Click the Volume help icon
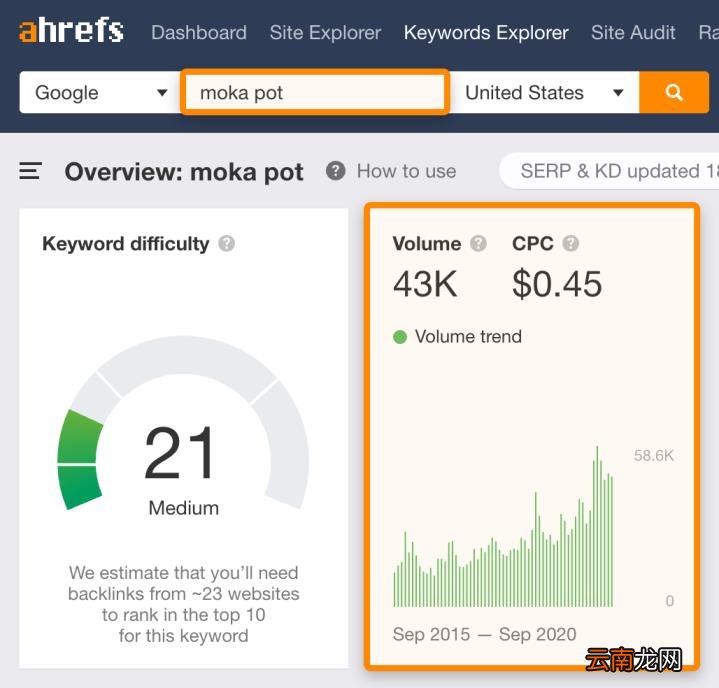 tap(478, 244)
